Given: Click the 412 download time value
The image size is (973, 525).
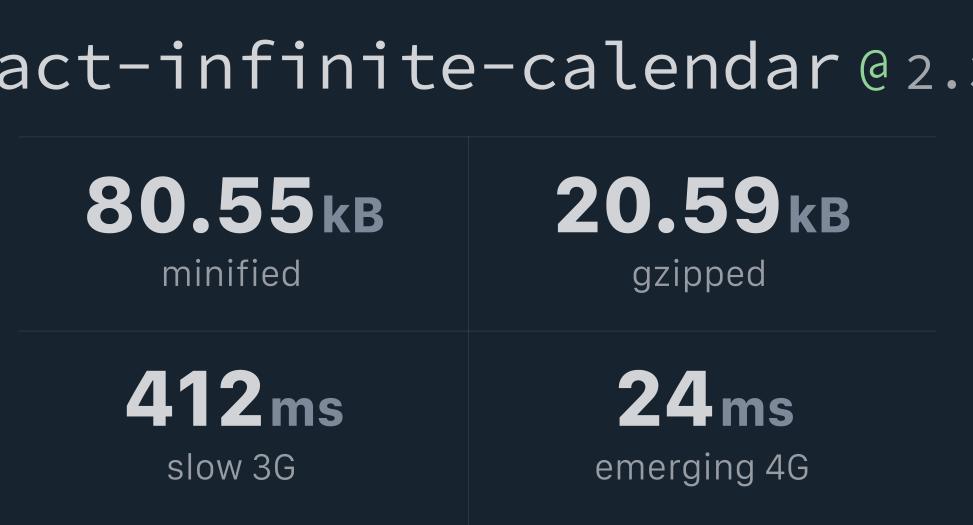Looking at the screenshot, I should [x=194, y=398].
